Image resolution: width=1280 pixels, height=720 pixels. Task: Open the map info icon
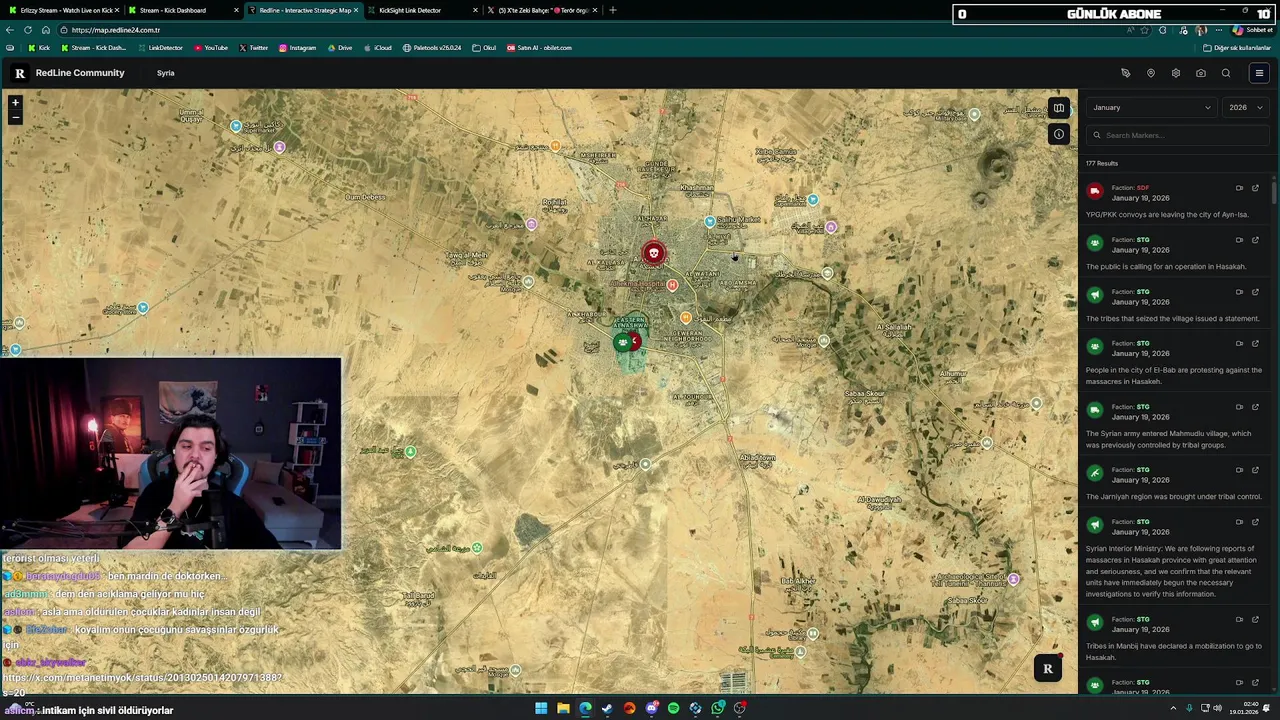point(1058,134)
